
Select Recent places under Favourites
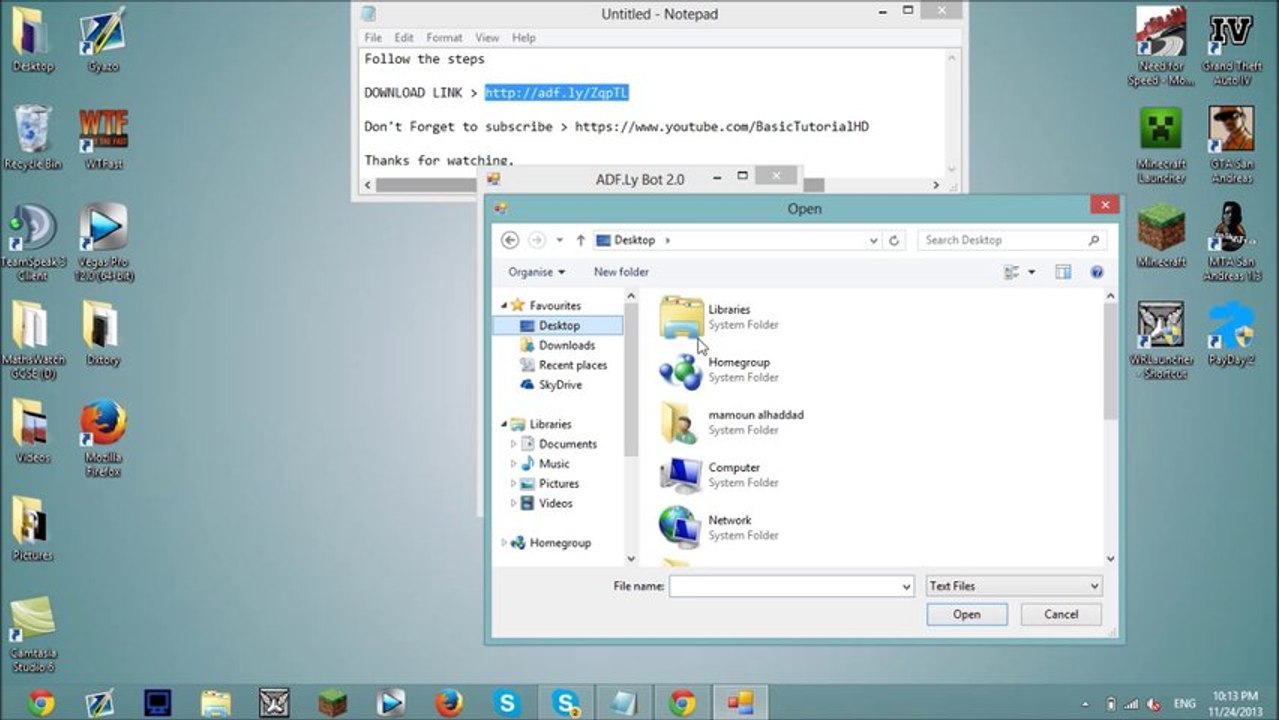(572, 365)
